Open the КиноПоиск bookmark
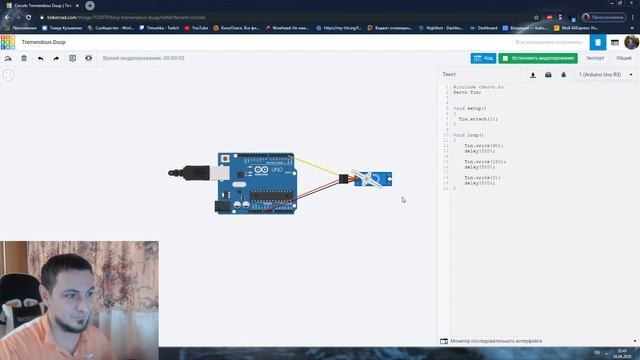Image resolution: width=640 pixels, height=360 pixels. (x=236, y=28)
